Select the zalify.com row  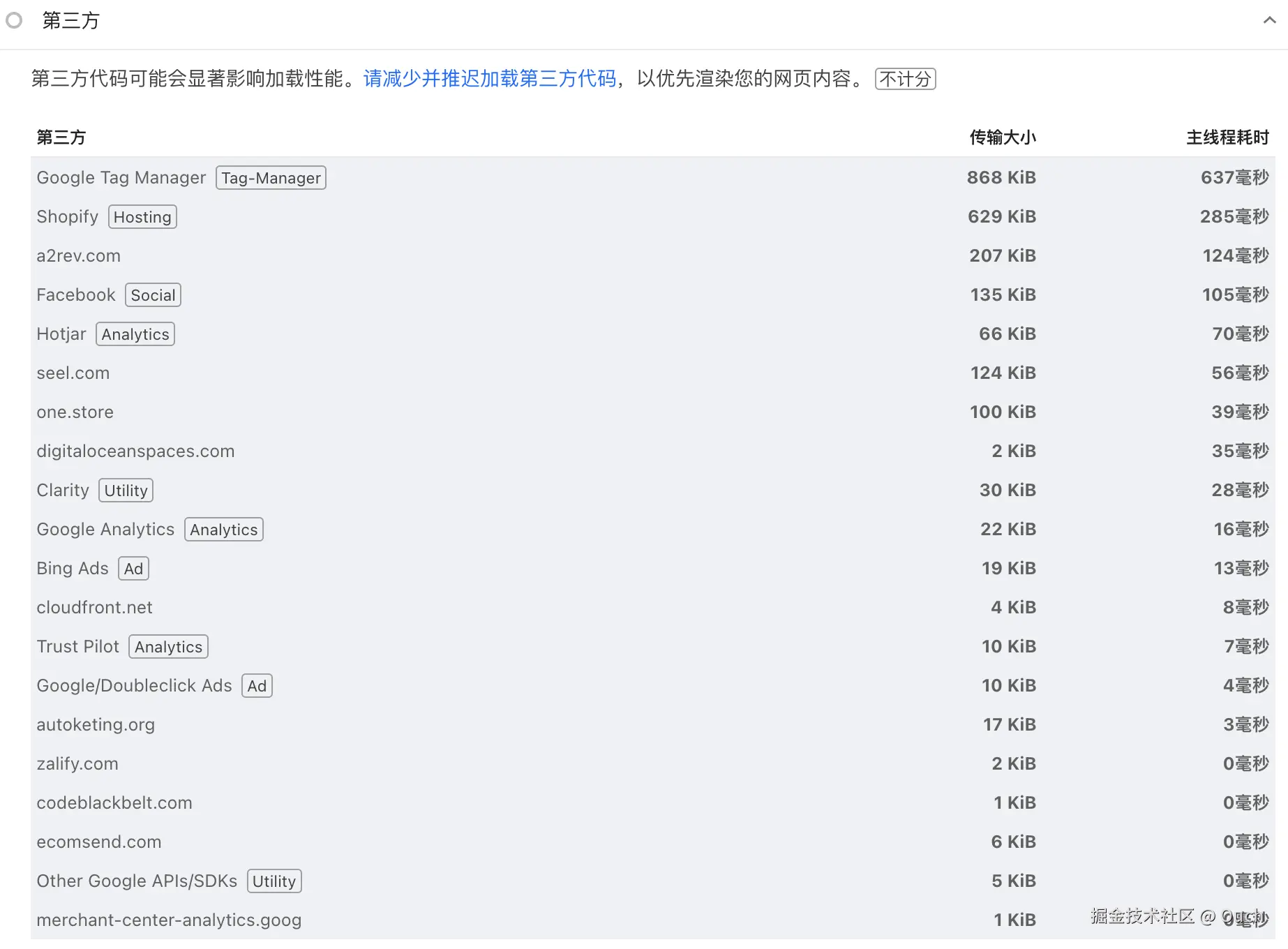pos(653,764)
